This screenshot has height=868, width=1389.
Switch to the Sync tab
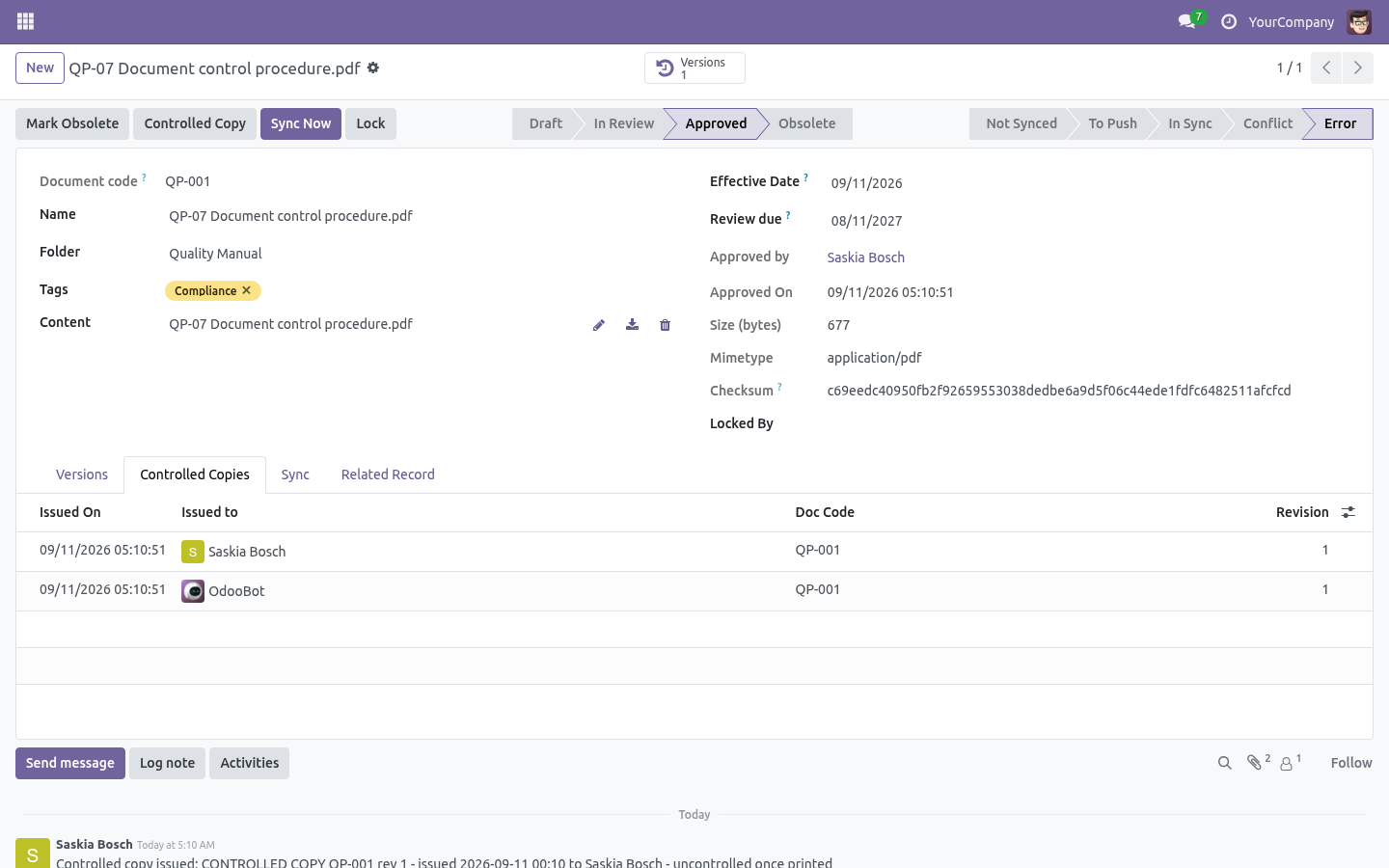(295, 475)
